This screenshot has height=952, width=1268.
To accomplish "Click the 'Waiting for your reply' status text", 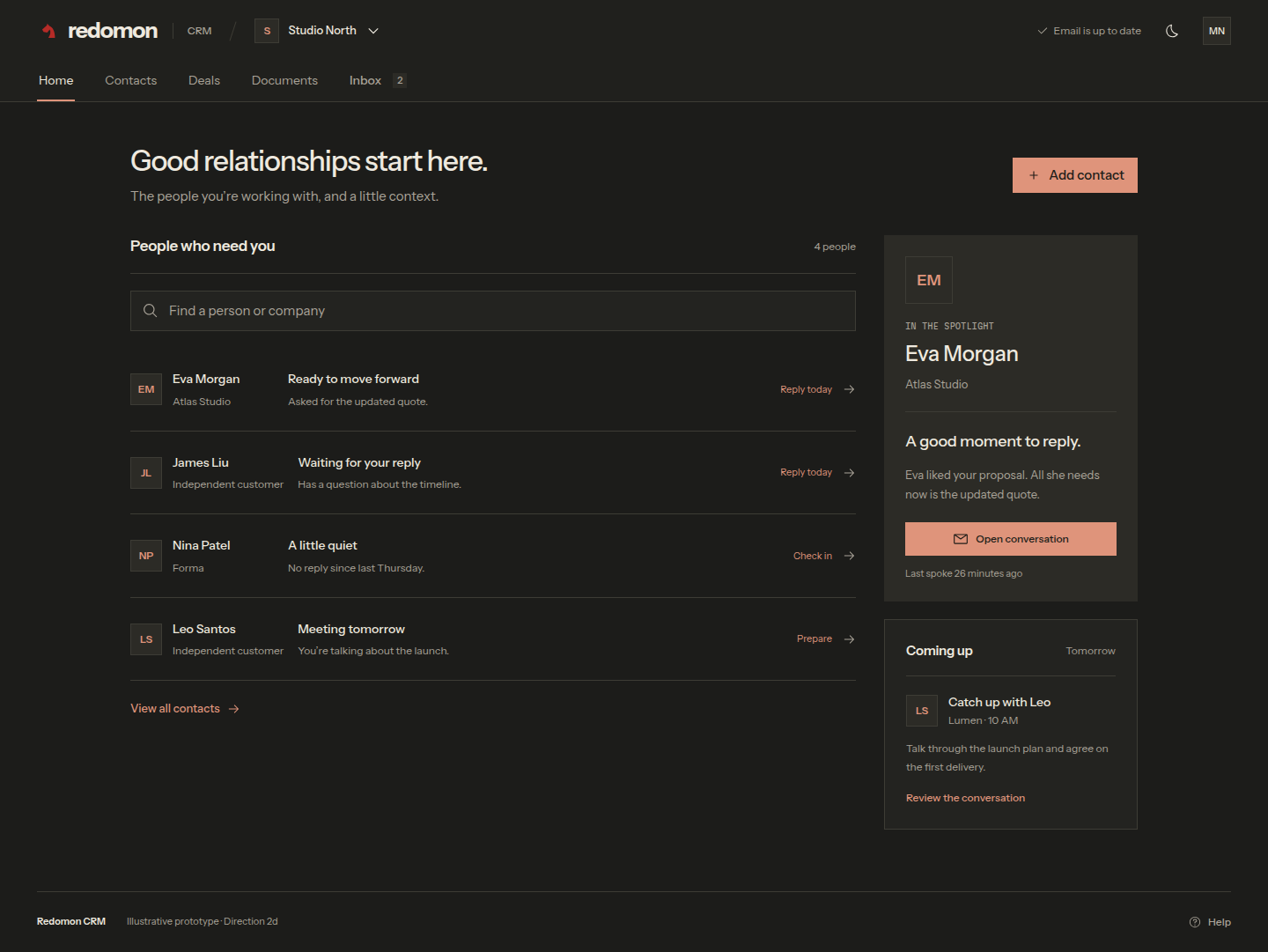I will point(359,462).
